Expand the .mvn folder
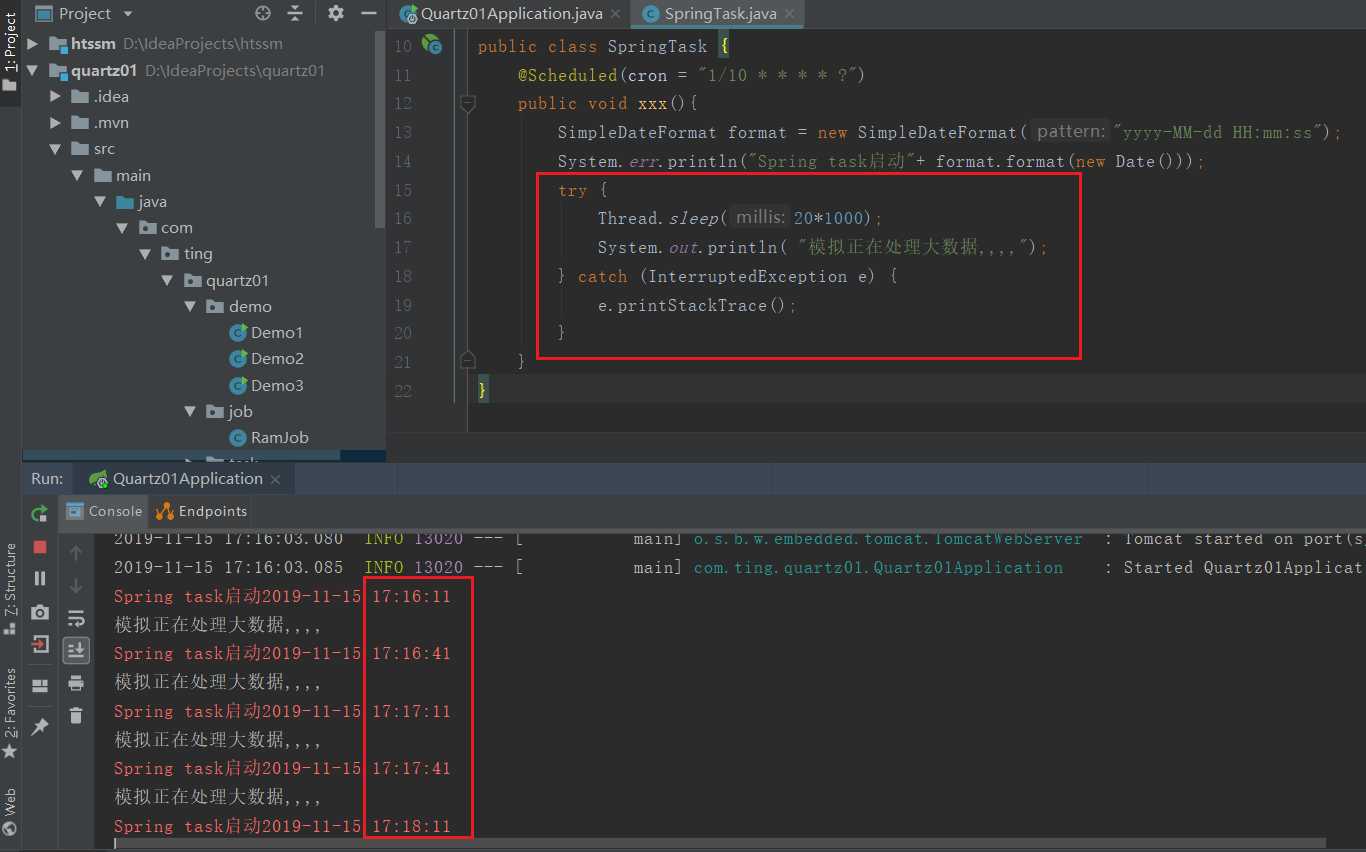 click(x=56, y=123)
